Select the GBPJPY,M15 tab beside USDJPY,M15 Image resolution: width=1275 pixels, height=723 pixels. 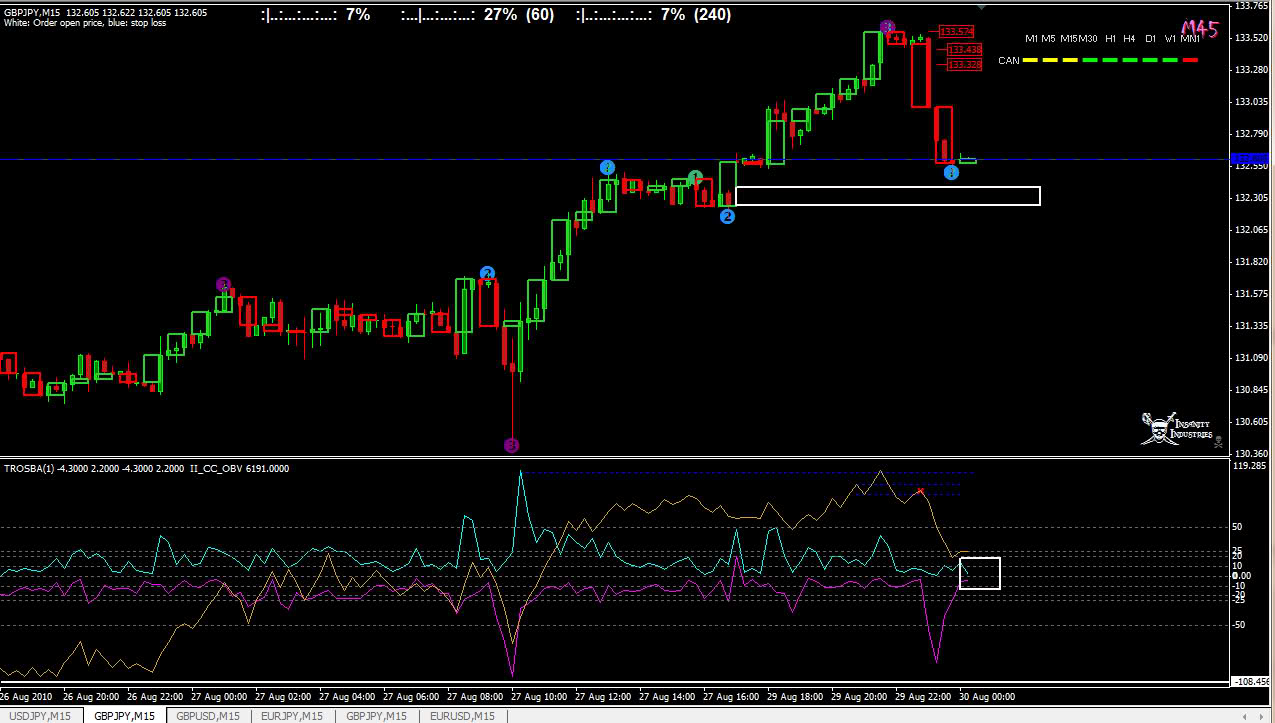(124, 716)
